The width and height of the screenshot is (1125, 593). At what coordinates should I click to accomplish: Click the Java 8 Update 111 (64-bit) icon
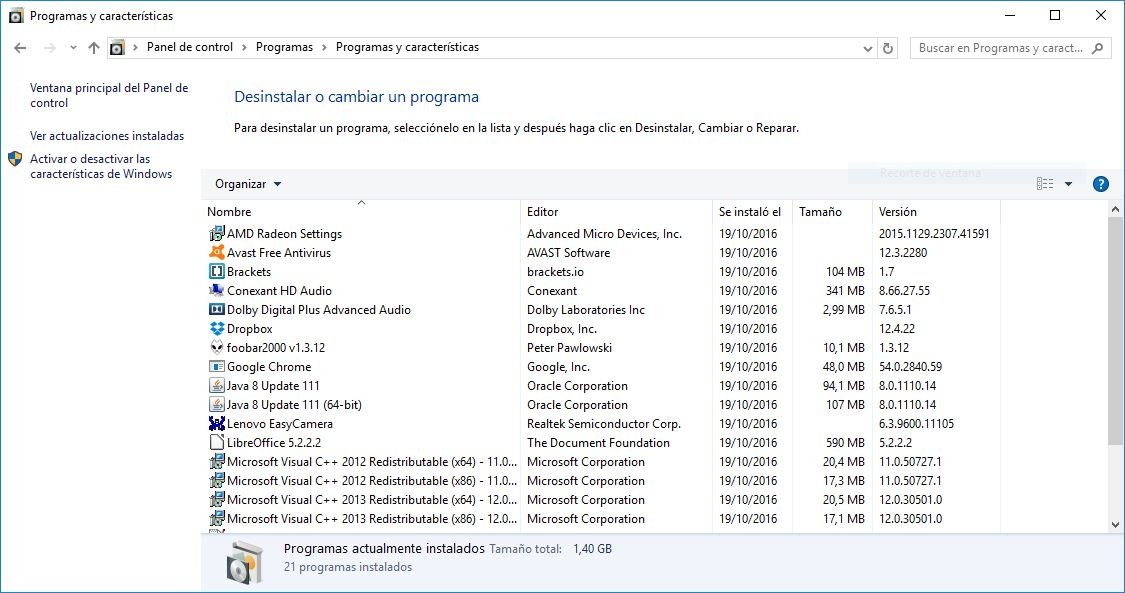click(x=217, y=404)
